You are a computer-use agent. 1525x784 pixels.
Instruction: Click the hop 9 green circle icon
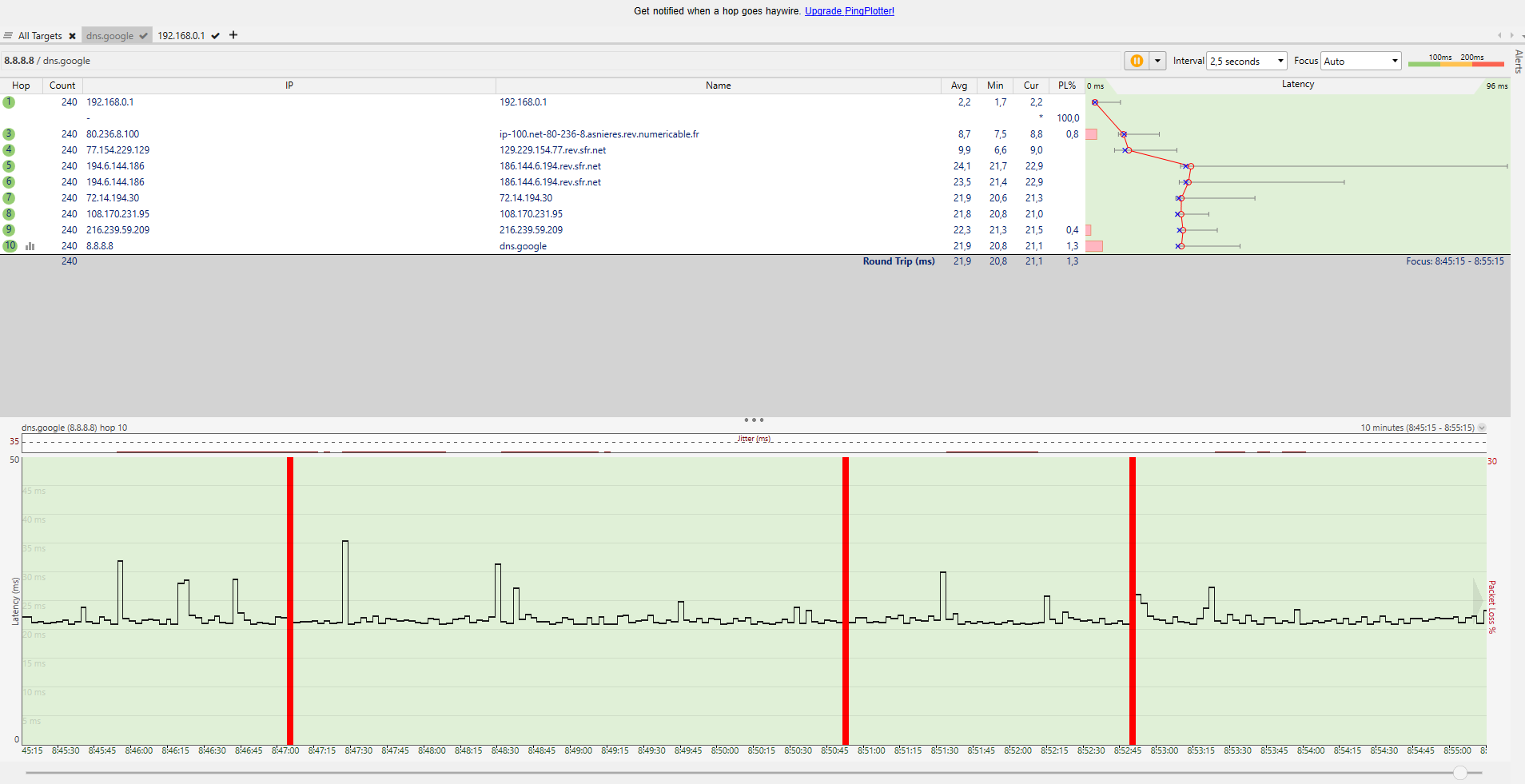(9, 230)
